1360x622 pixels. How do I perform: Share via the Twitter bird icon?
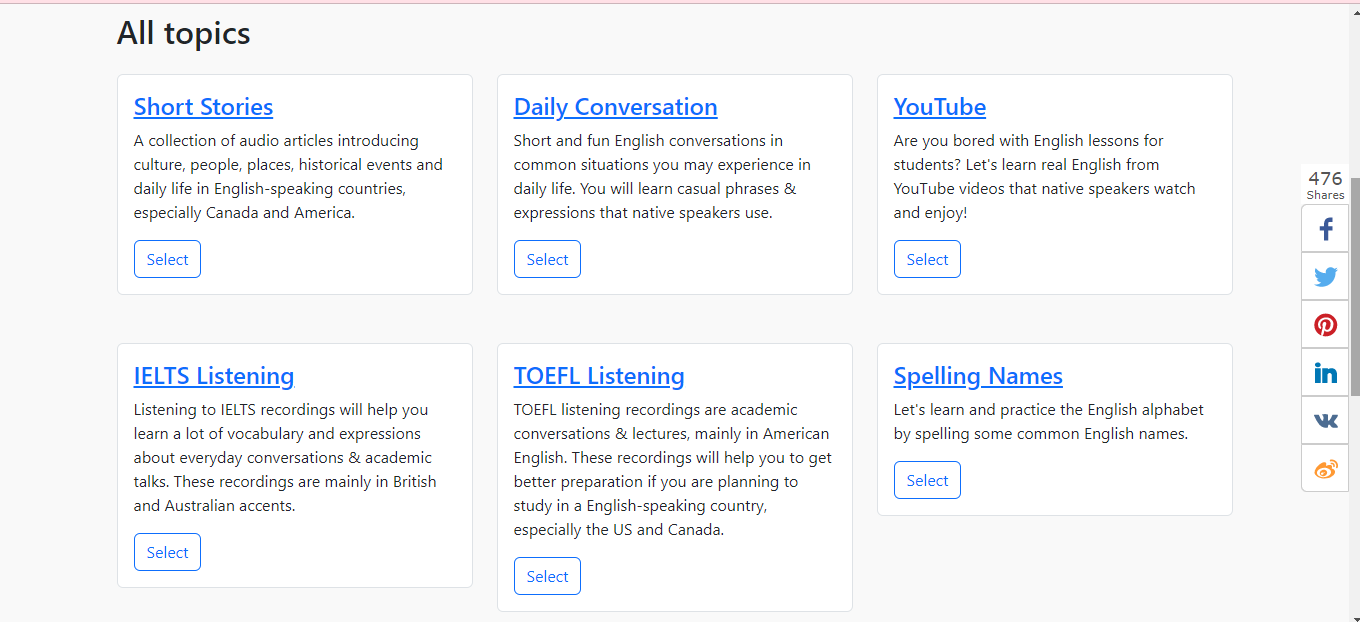click(x=1326, y=277)
